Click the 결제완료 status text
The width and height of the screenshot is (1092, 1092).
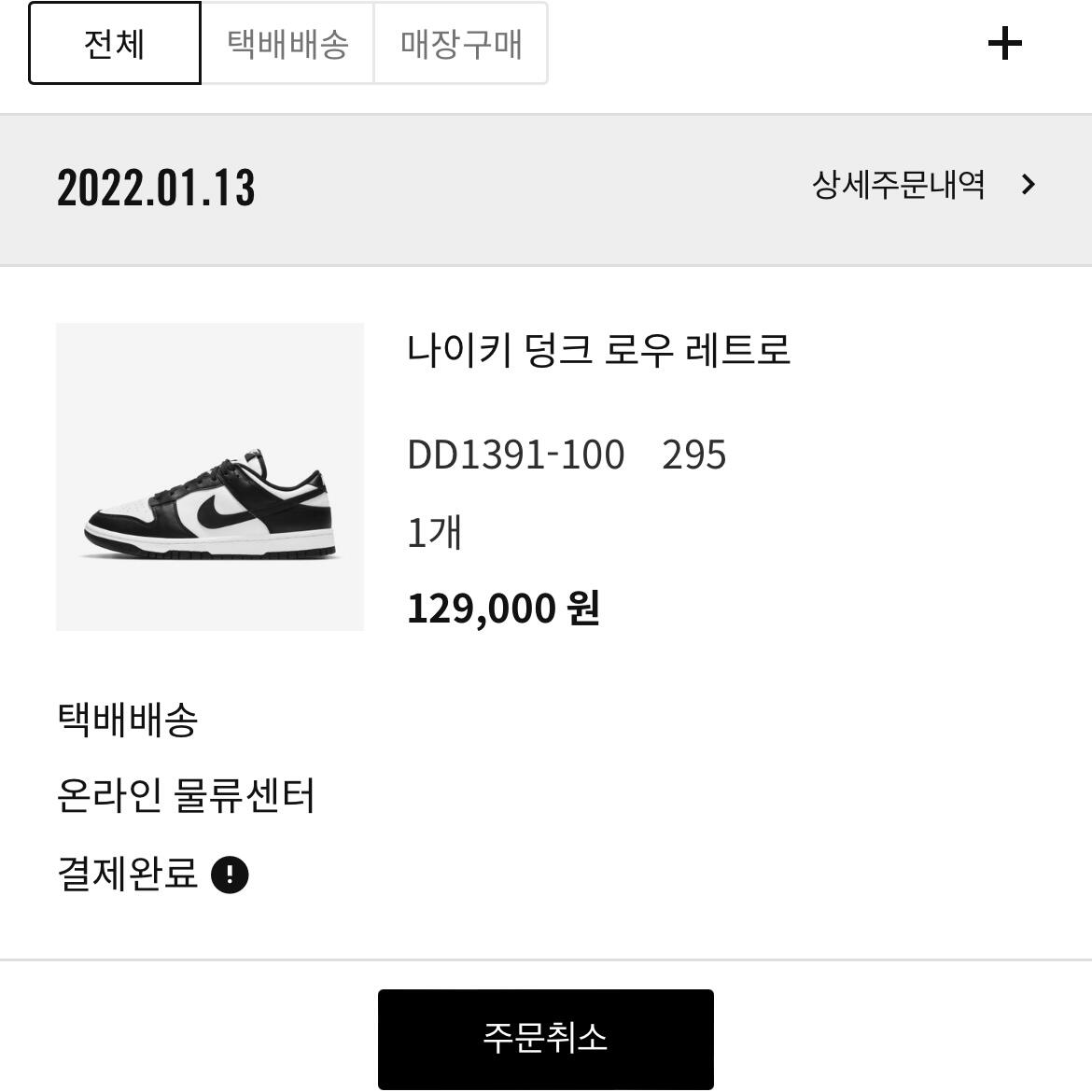[x=128, y=874]
